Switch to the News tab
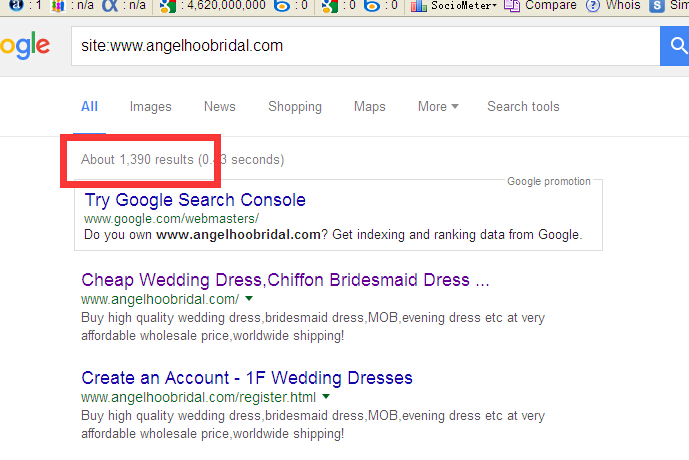The image size is (689, 460). tap(220, 106)
